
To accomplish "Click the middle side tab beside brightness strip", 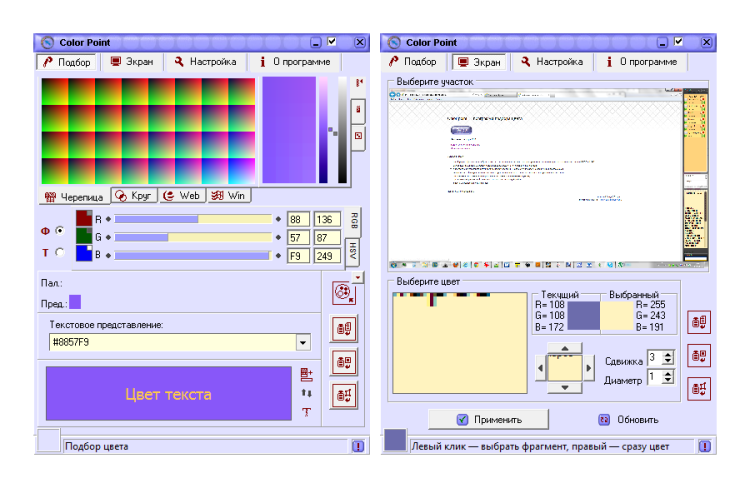I will (x=358, y=111).
